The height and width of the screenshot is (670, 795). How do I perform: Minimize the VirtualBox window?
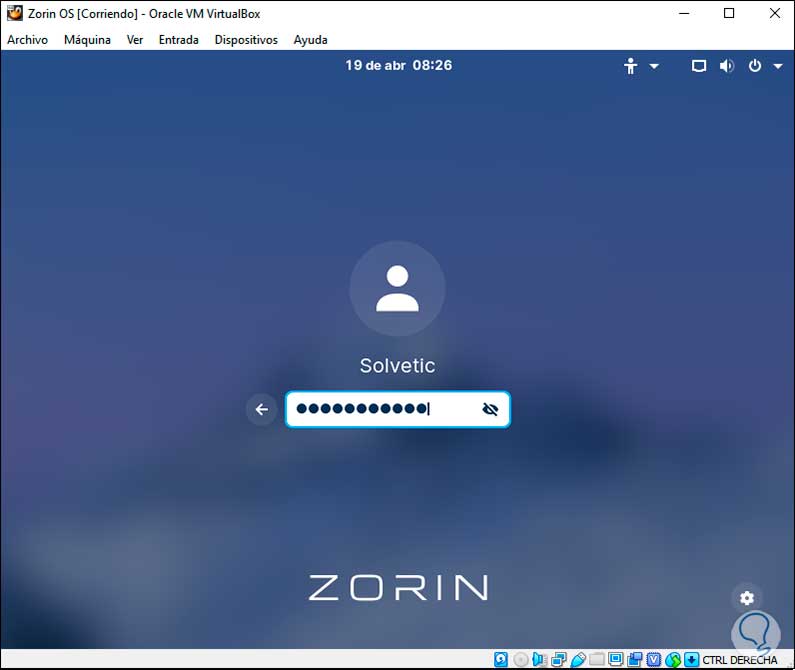684,13
